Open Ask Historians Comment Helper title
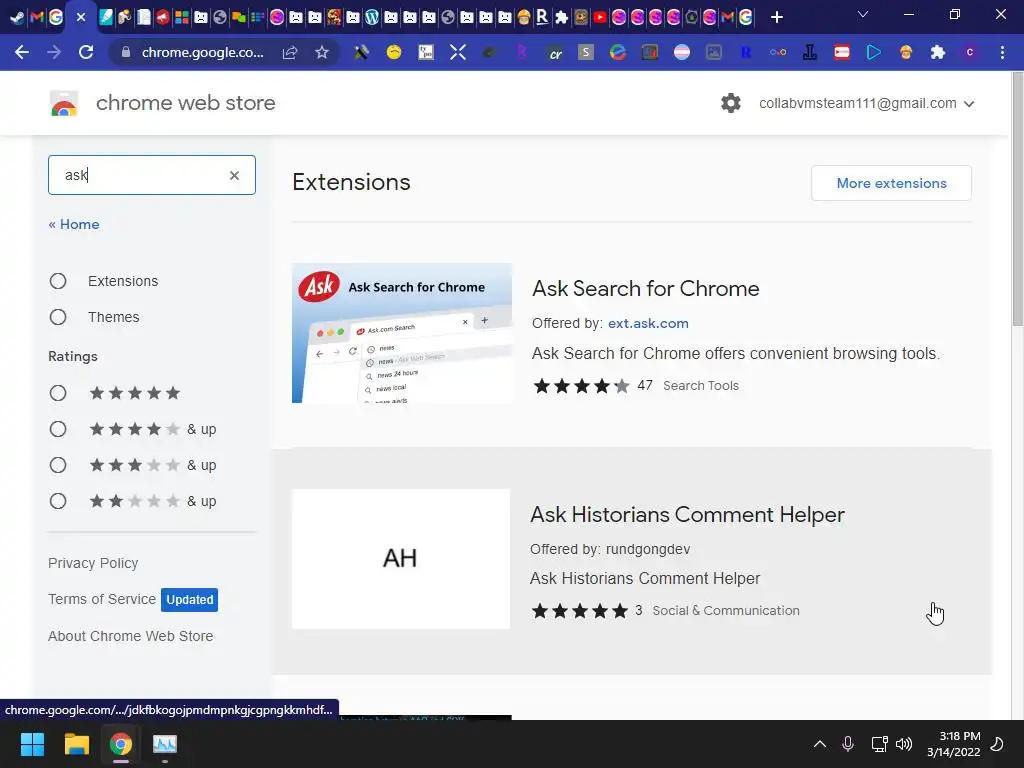1024x768 pixels. pos(687,515)
